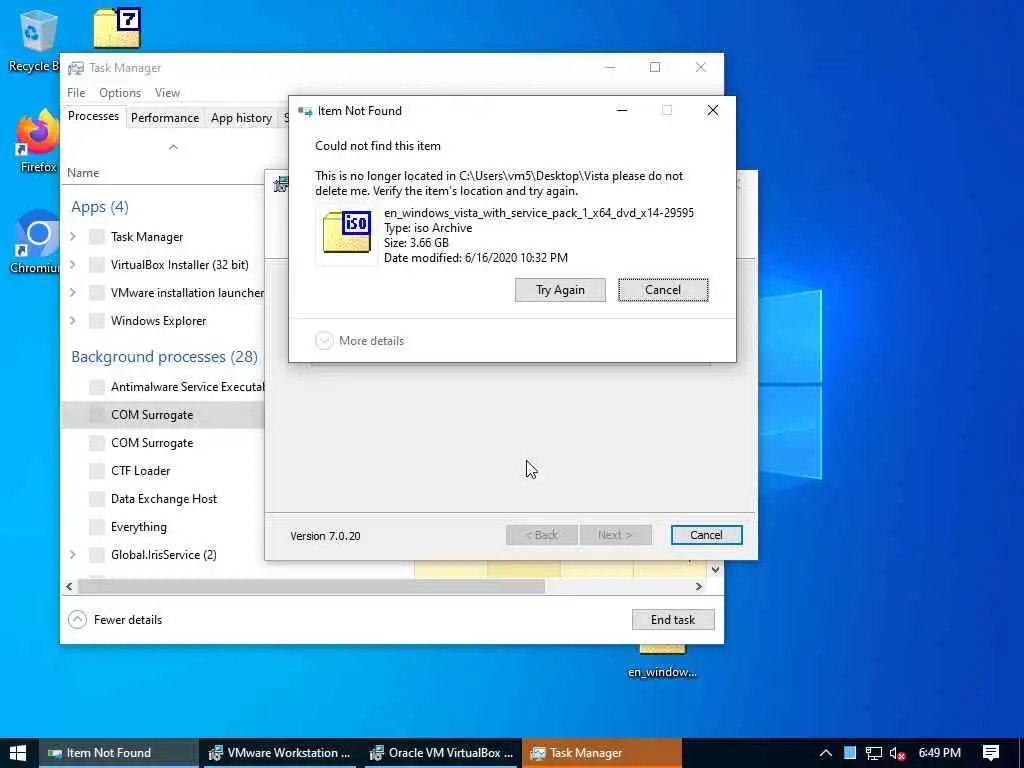Viewport: 1024px width, 768px height.
Task: Click the Task Manager title bar icon
Action: pyautogui.click(x=76, y=68)
